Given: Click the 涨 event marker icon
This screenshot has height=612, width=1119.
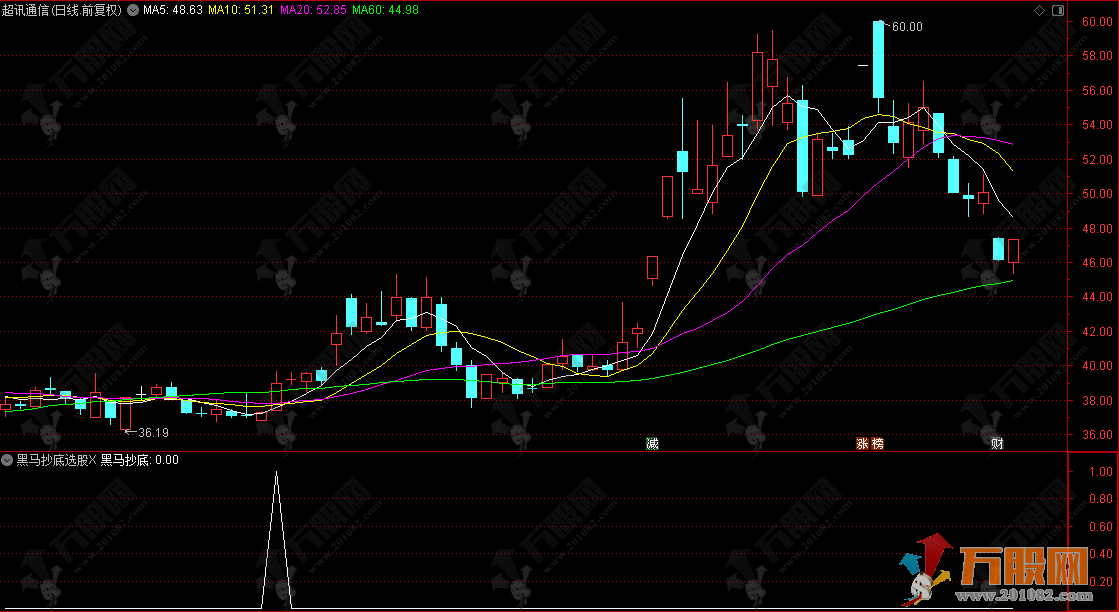Looking at the screenshot, I should [862, 443].
